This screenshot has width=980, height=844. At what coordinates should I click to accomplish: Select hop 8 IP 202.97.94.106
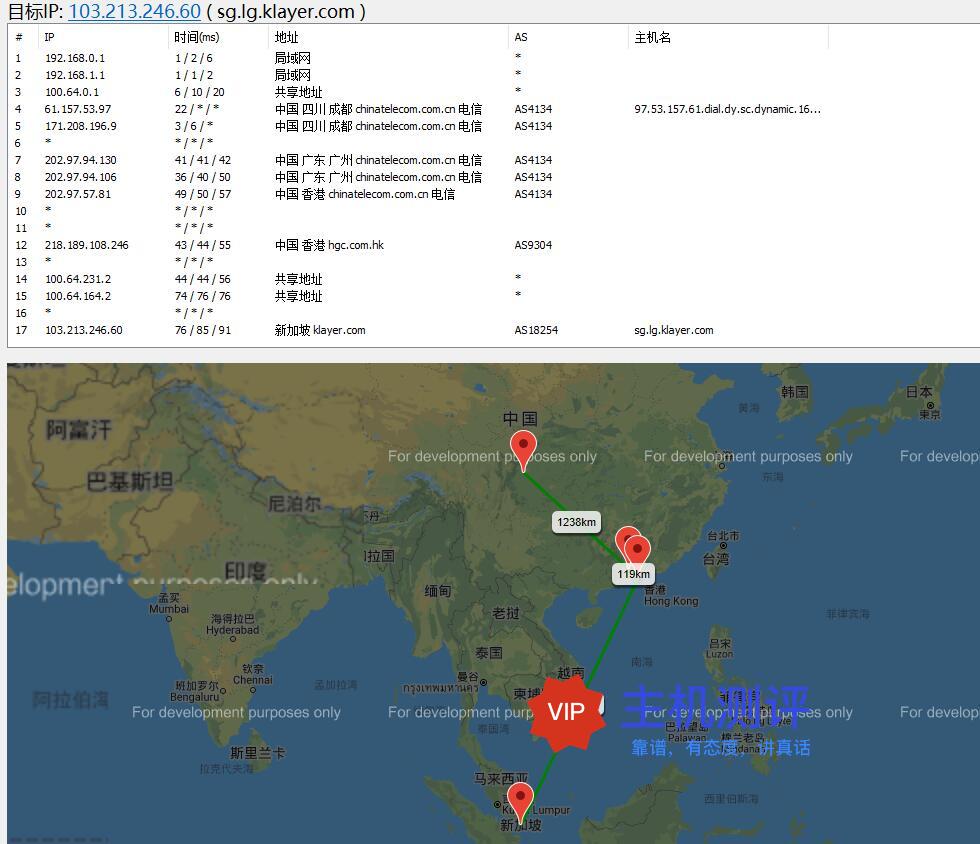(81, 177)
